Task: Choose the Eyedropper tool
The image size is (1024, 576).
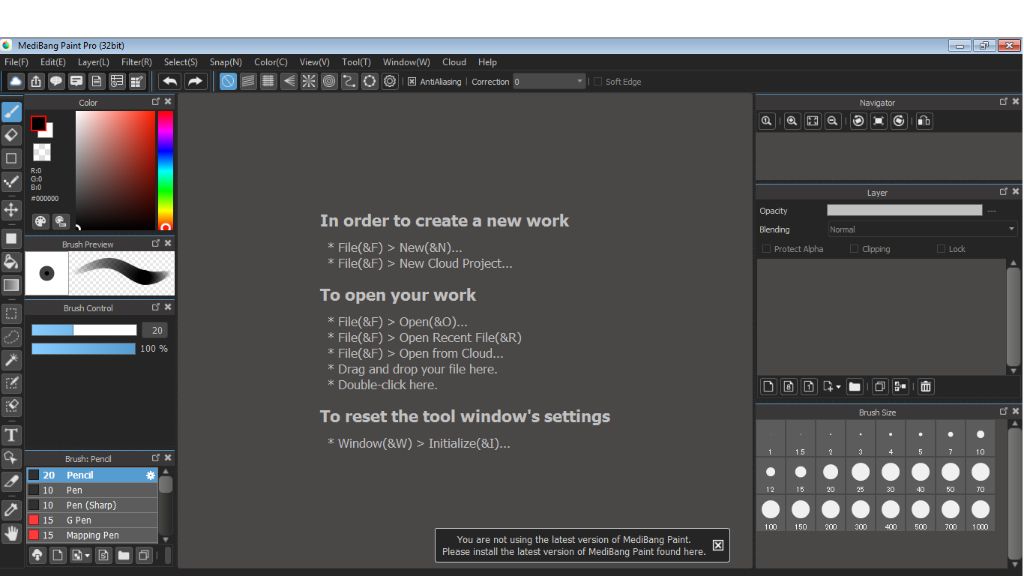Action: click(11, 510)
